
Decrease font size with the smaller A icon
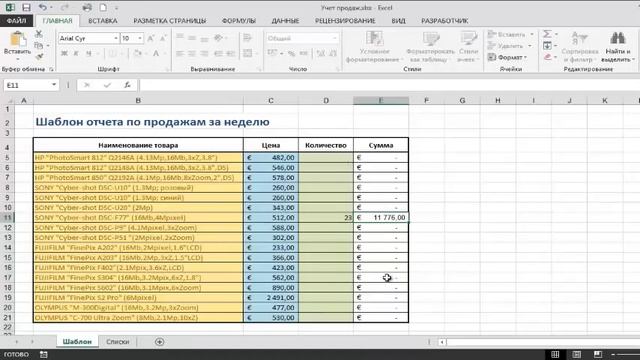coord(163,38)
